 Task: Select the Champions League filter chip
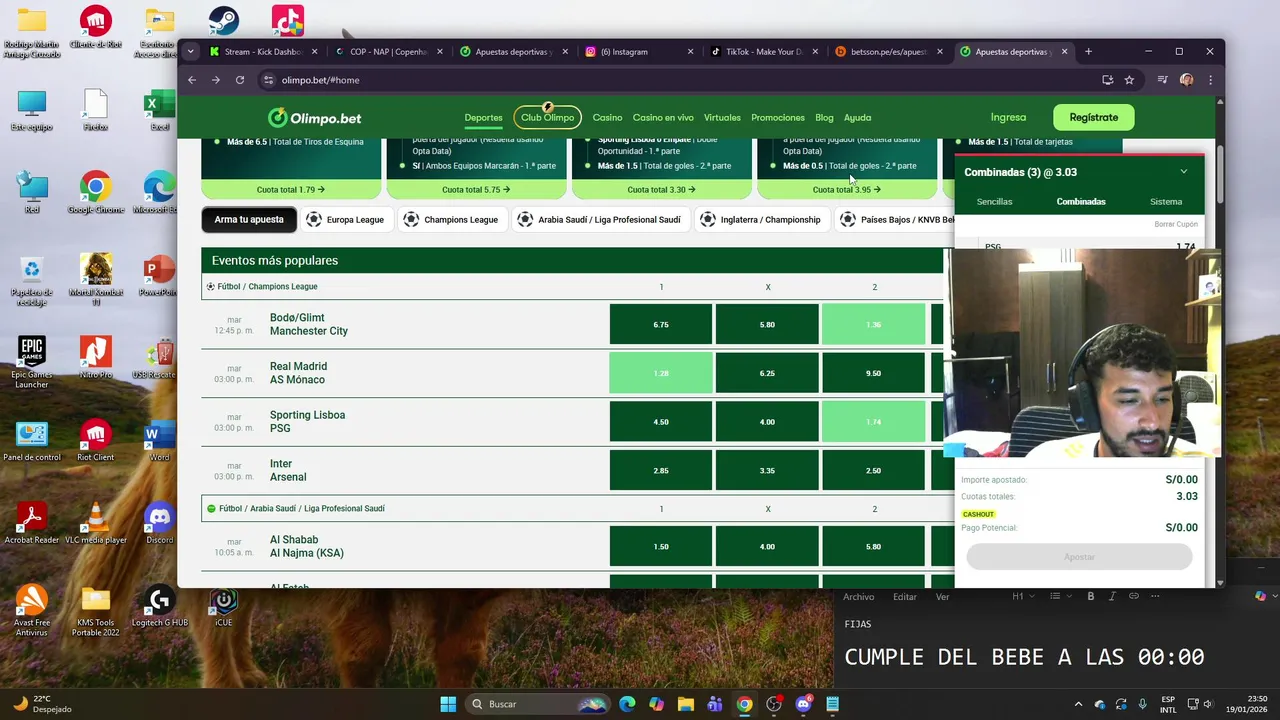(450, 220)
